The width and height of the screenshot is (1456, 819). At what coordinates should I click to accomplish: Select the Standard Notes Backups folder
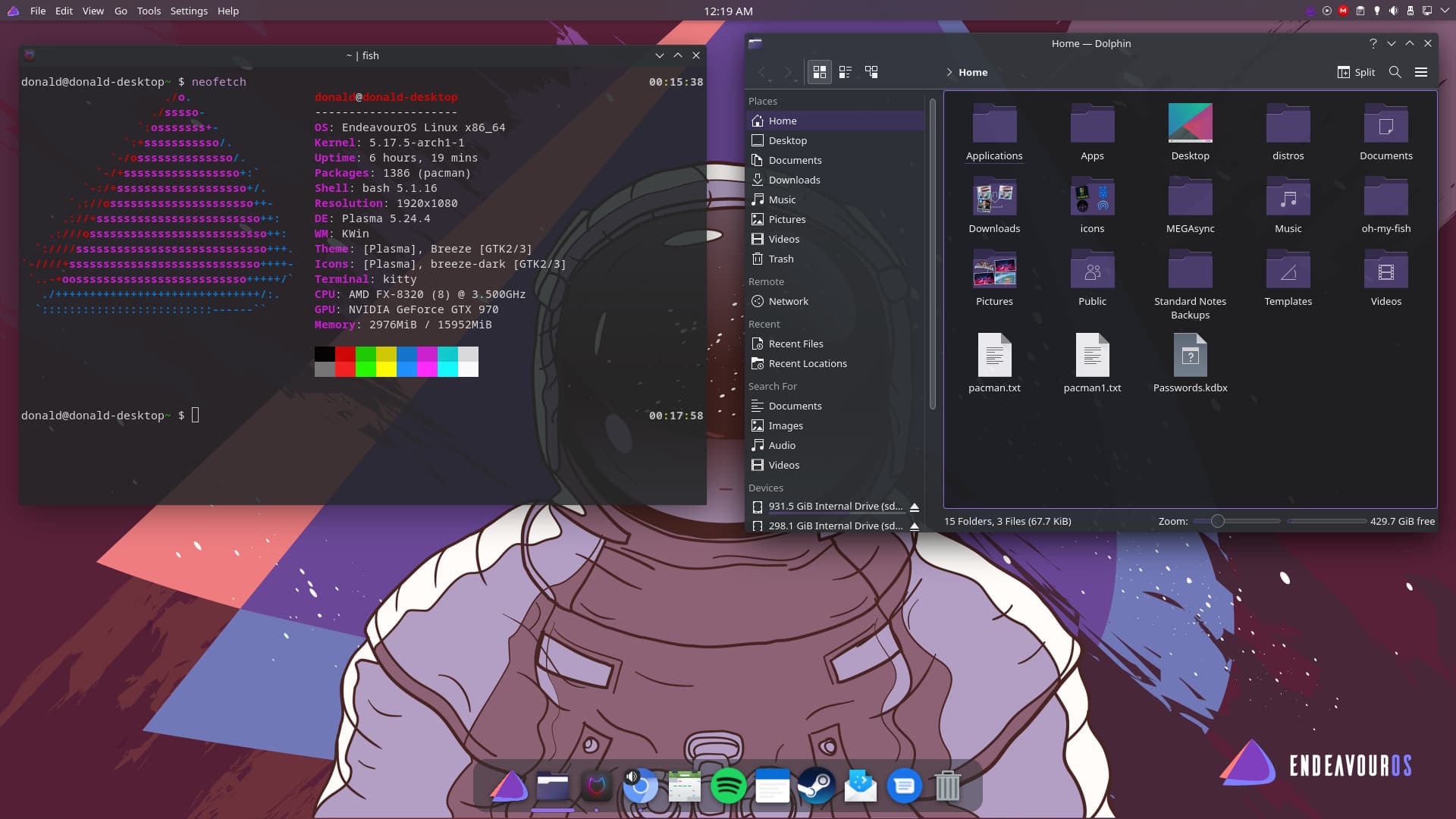[1190, 285]
